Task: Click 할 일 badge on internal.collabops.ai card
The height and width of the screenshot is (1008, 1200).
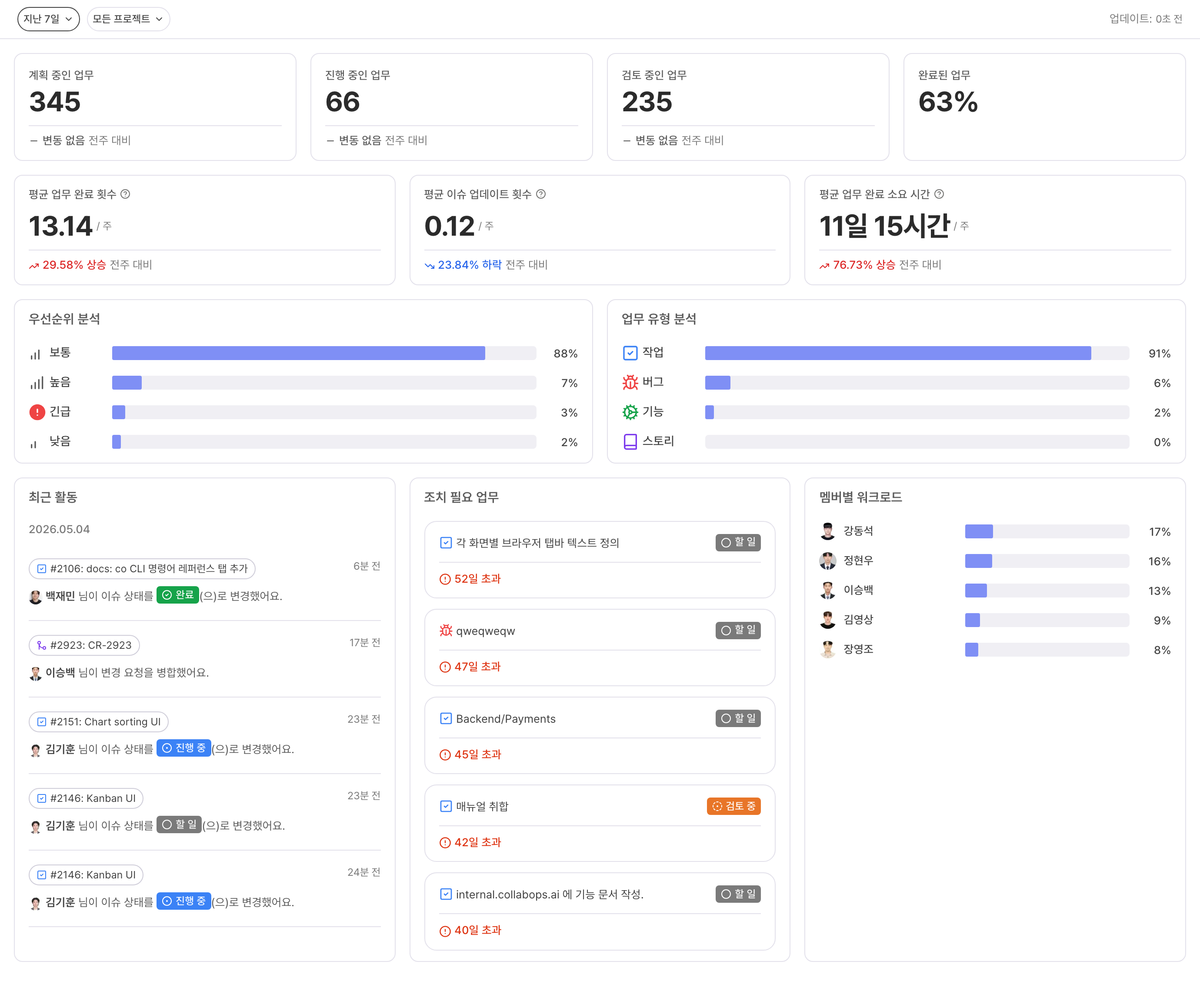Action: [x=738, y=895]
